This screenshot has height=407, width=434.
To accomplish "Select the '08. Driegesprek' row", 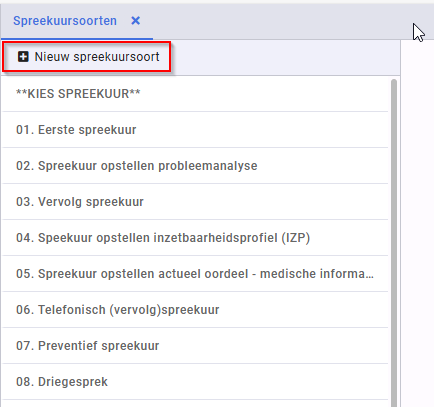I will click(195, 382).
